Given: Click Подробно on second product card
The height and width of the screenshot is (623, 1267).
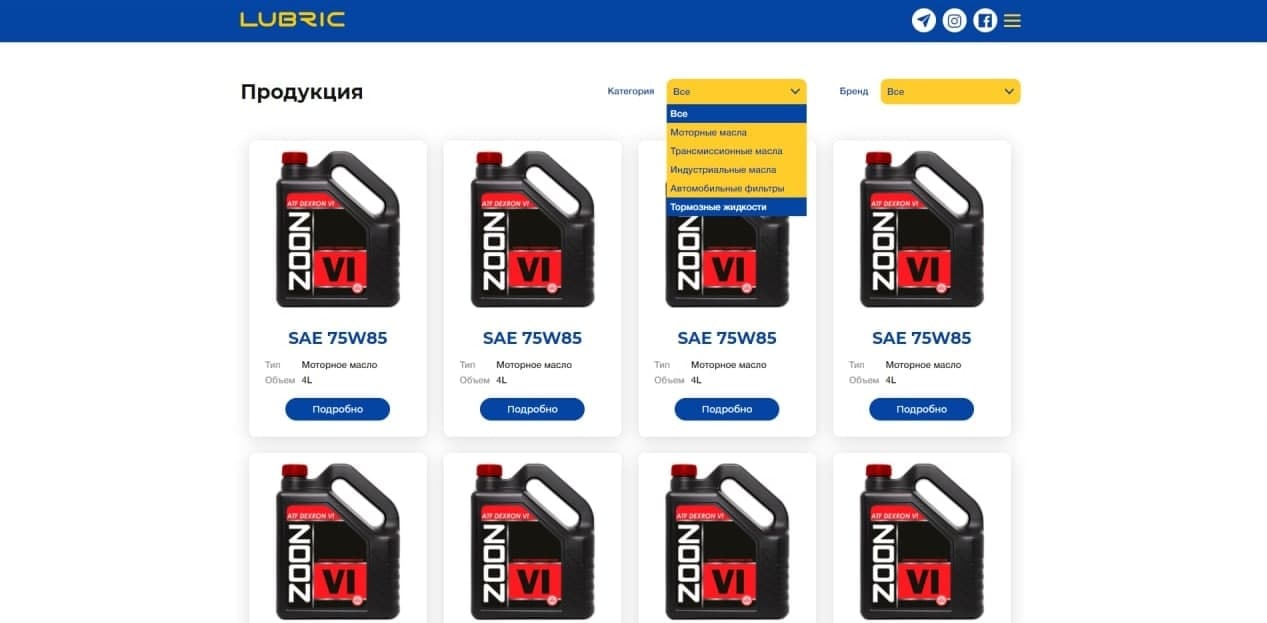Looking at the screenshot, I should point(532,409).
